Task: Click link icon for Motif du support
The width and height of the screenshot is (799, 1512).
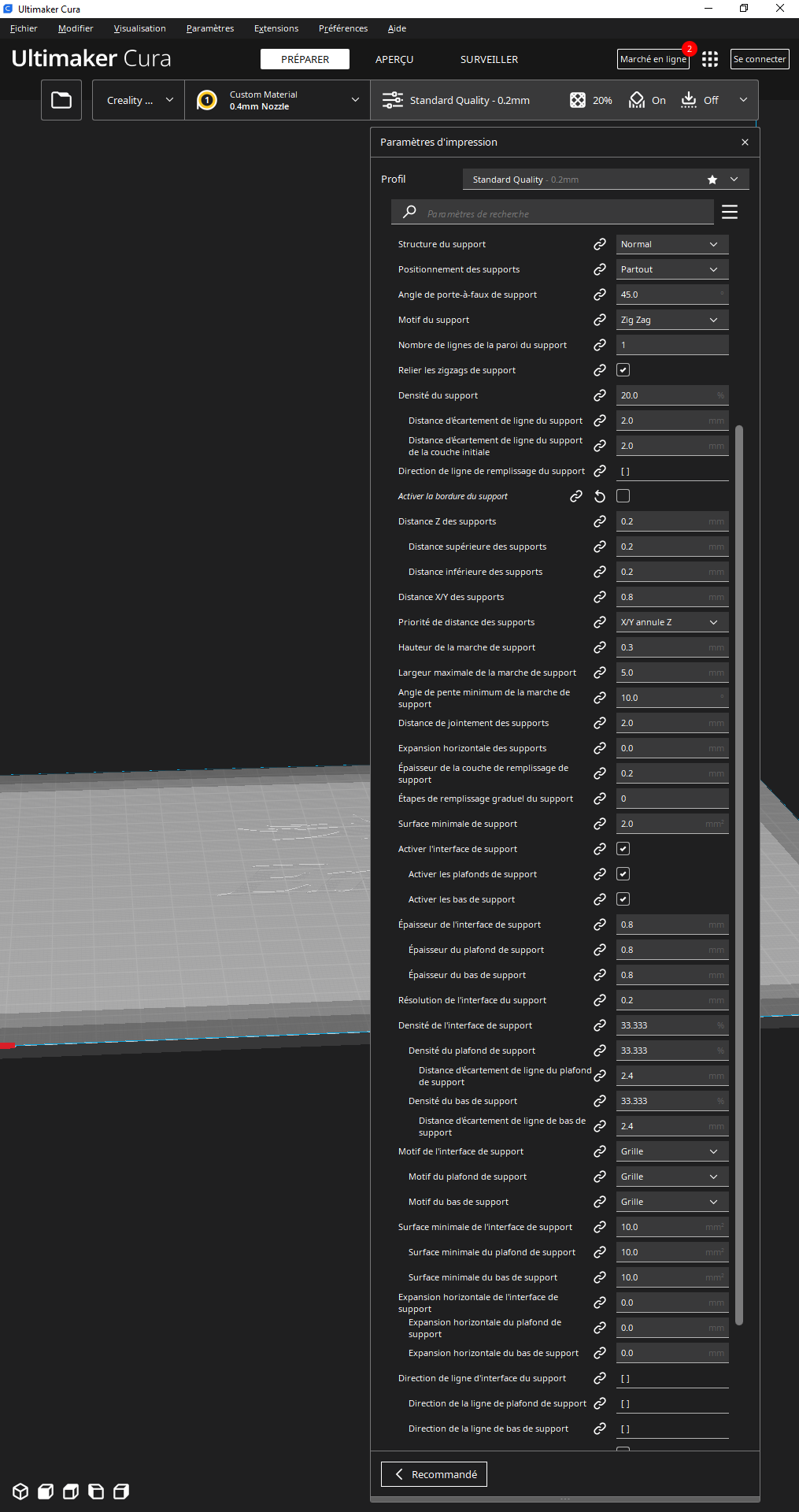Action: point(600,320)
